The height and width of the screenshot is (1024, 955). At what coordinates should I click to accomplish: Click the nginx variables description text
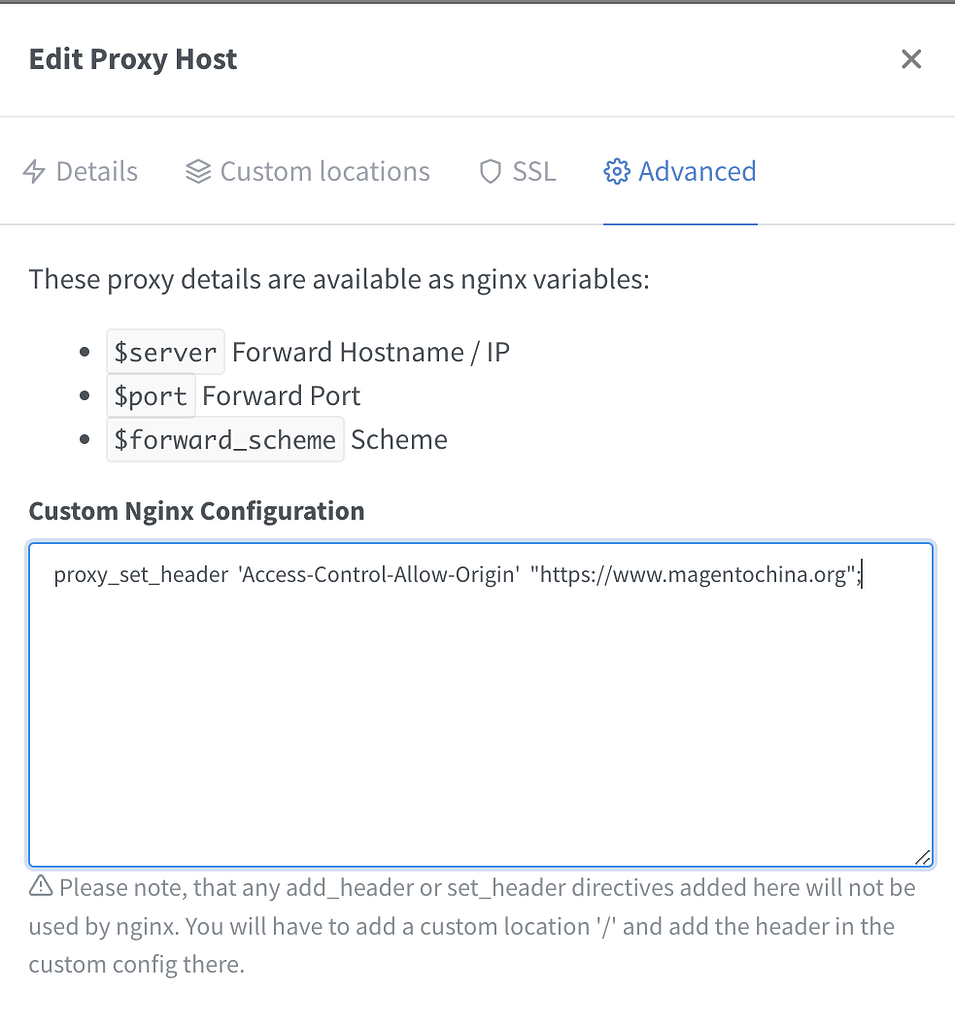tap(339, 279)
